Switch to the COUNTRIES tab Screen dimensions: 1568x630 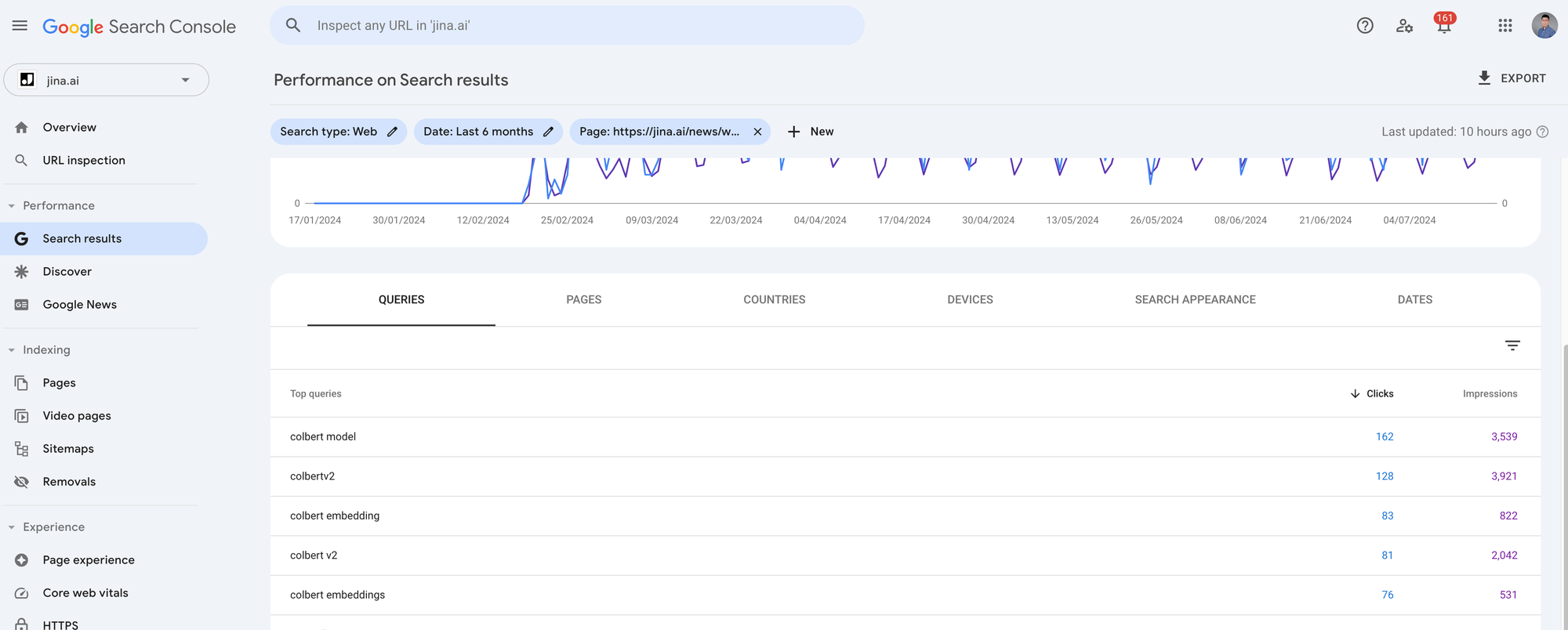(x=775, y=299)
